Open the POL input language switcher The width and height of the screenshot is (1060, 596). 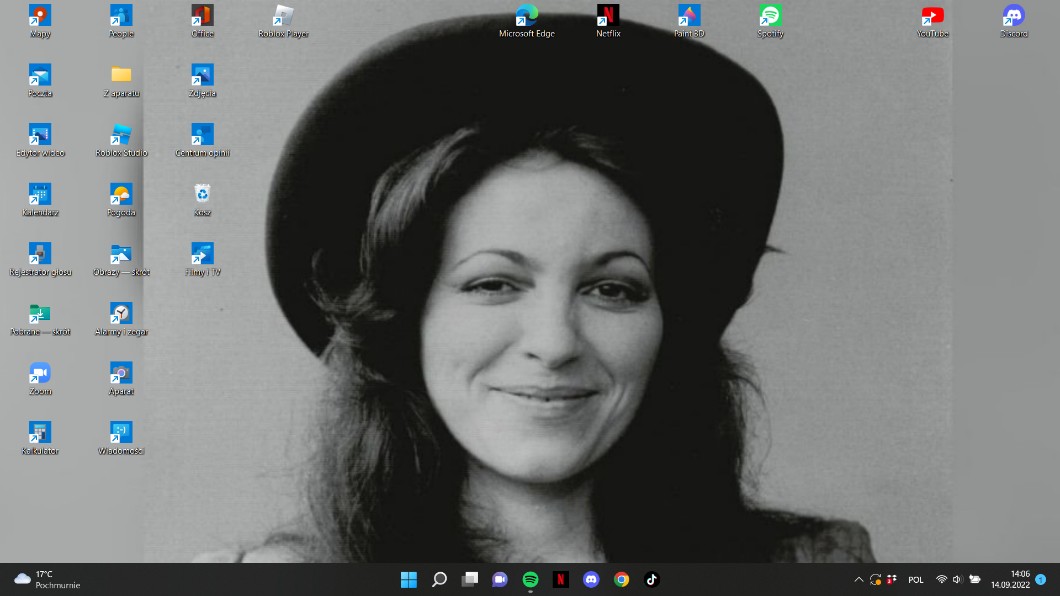915,579
